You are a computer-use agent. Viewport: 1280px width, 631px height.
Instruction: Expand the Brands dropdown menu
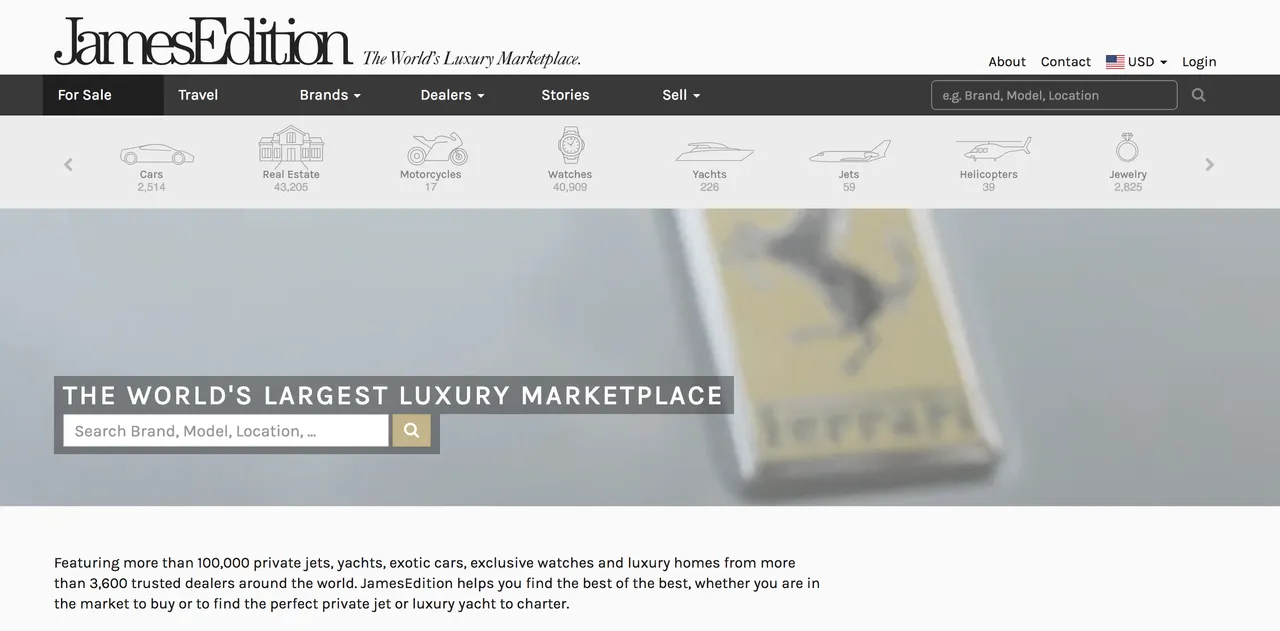(330, 95)
